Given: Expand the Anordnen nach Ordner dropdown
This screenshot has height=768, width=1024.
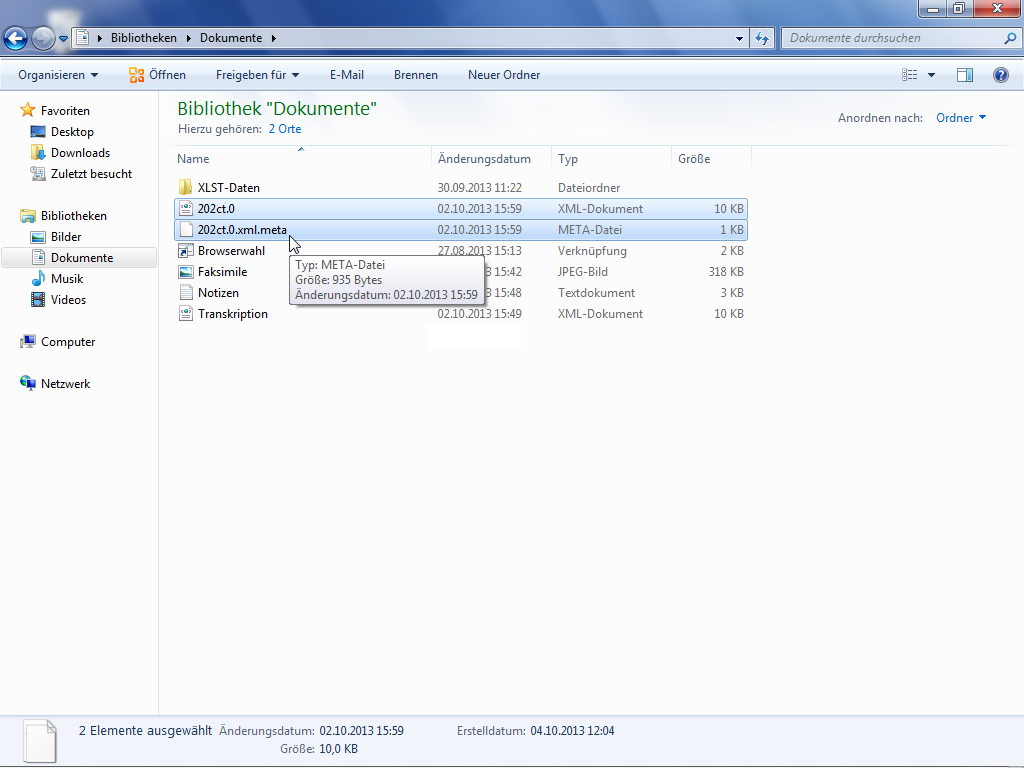Looking at the screenshot, I should (x=961, y=118).
